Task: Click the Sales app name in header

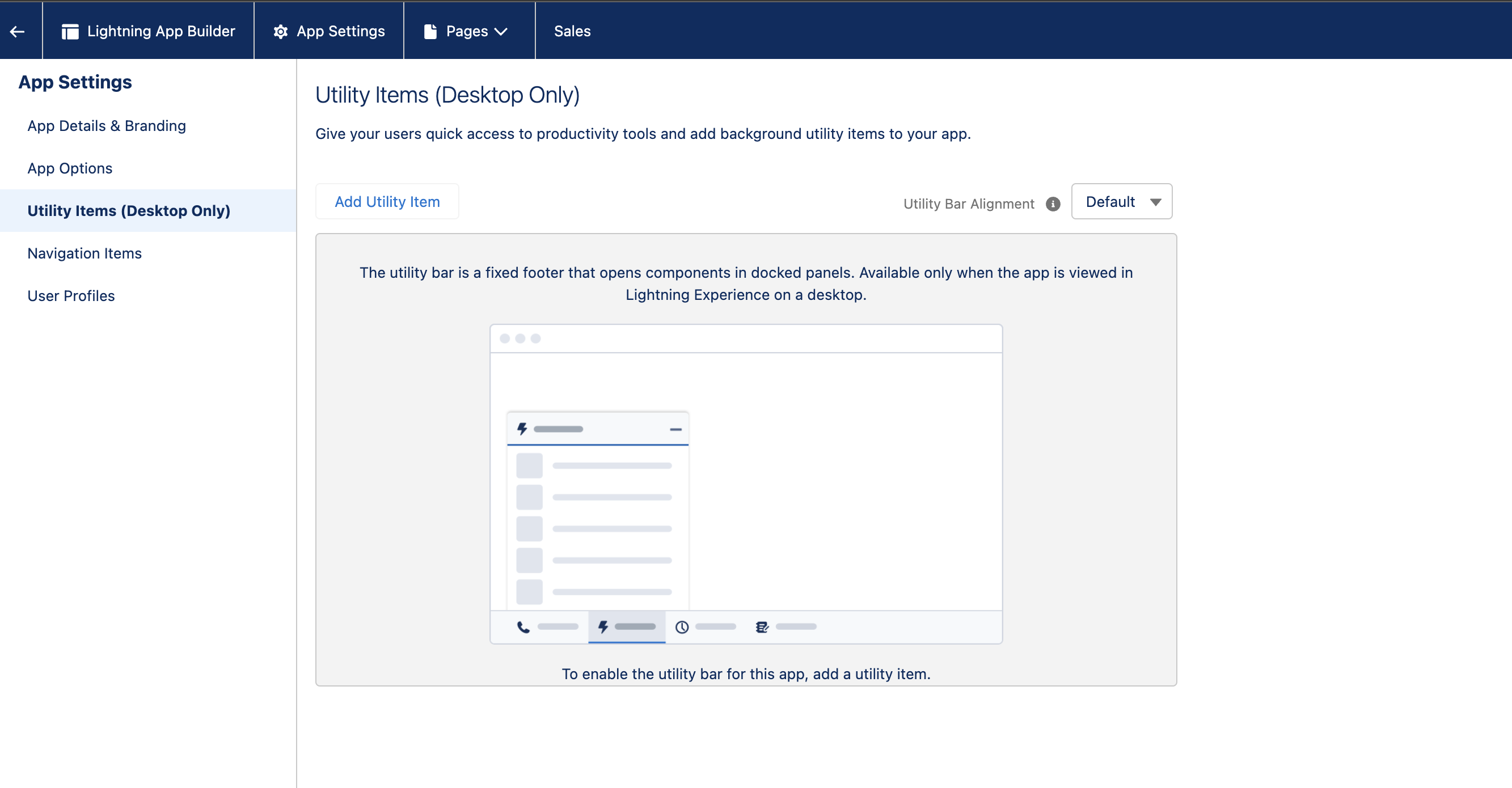Action: [x=572, y=31]
